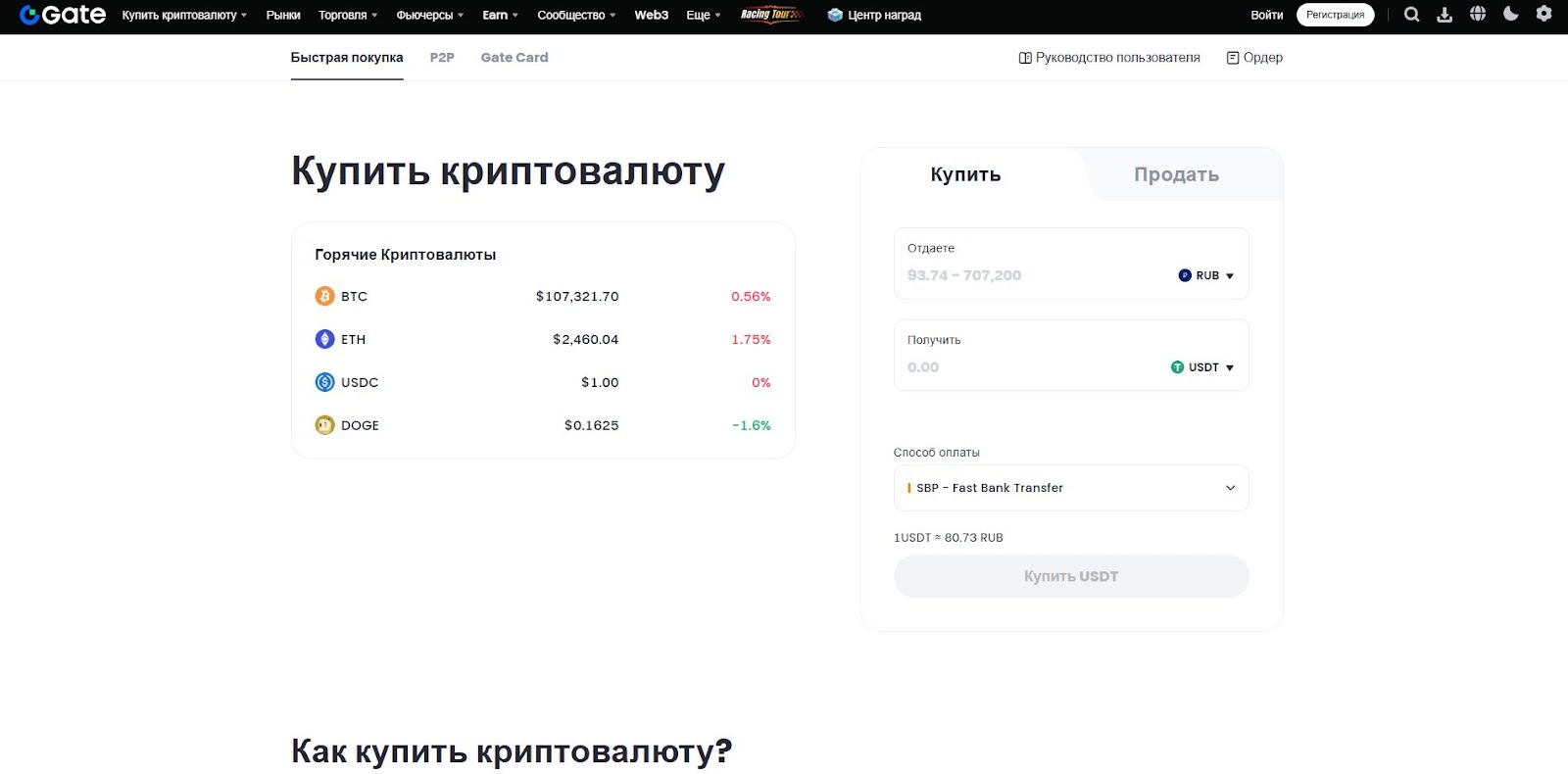Click the ETH change 1.75%

click(751, 339)
